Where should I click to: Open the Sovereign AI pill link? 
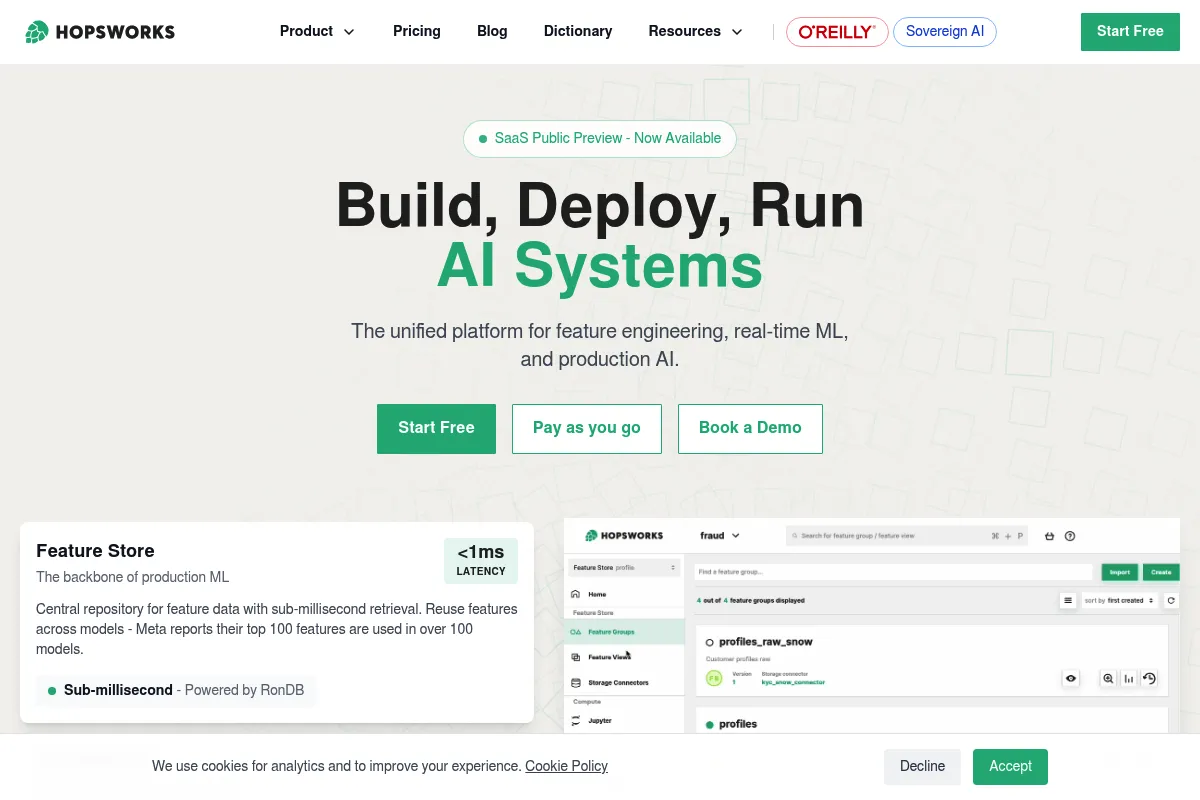(945, 32)
